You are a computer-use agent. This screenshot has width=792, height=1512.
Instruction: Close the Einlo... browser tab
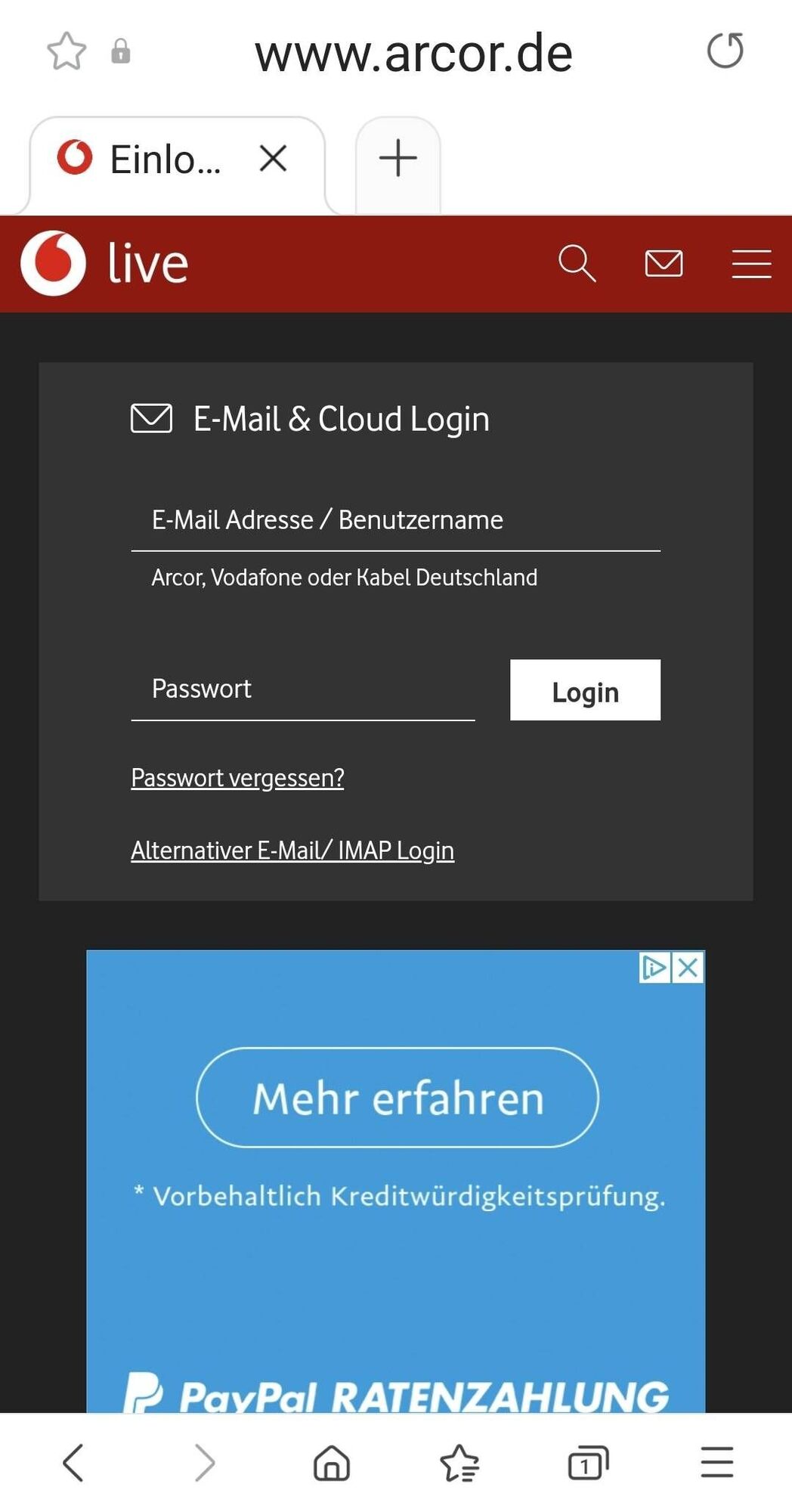click(x=273, y=159)
